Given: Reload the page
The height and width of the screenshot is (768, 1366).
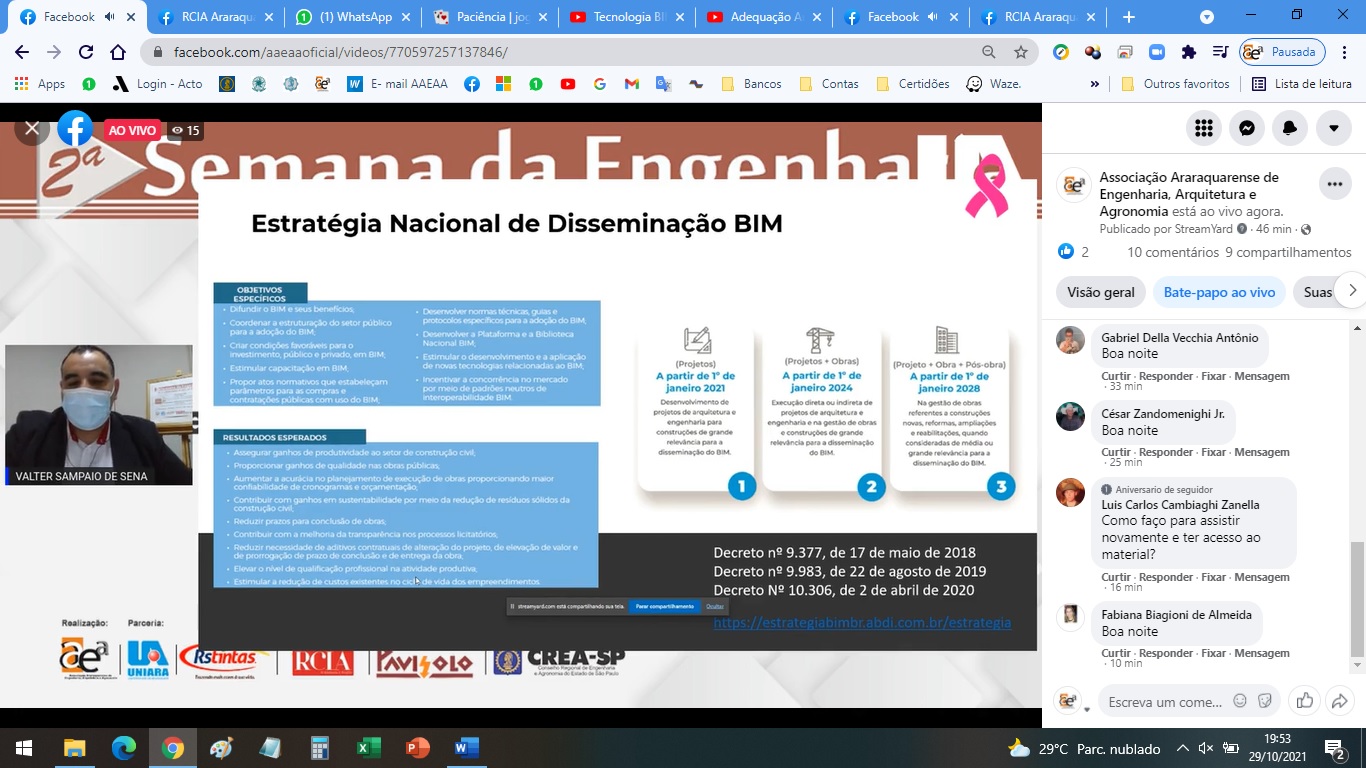Looking at the screenshot, I should click(86, 52).
